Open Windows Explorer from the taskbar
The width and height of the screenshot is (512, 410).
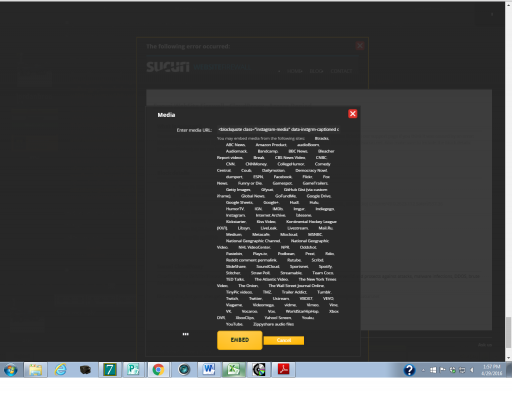tap(35, 370)
